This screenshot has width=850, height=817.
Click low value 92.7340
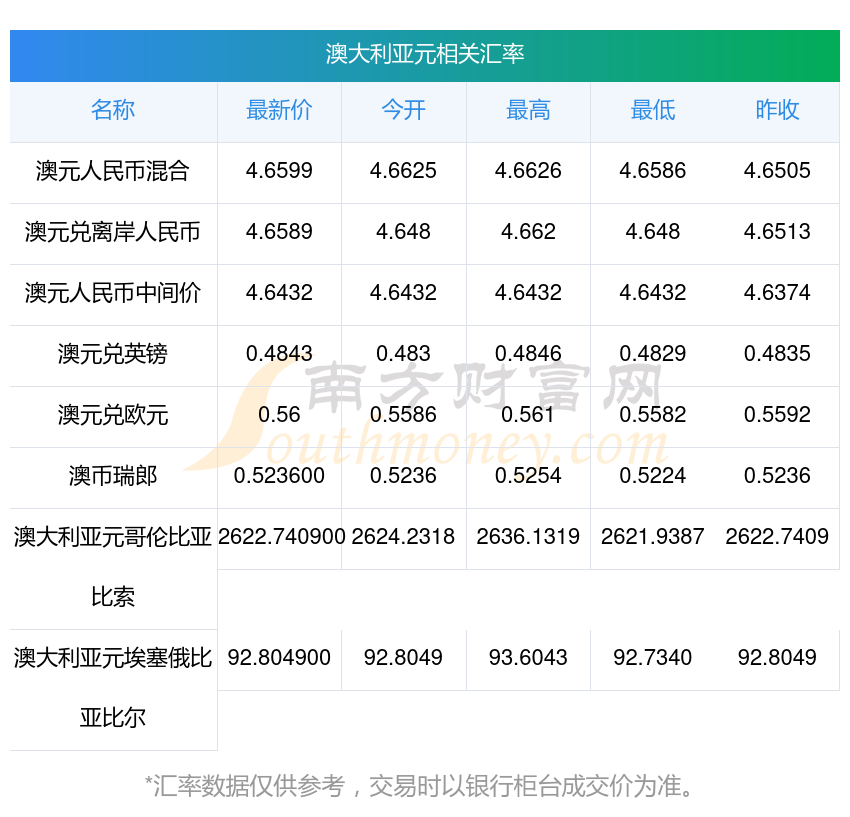(x=653, y=658)
